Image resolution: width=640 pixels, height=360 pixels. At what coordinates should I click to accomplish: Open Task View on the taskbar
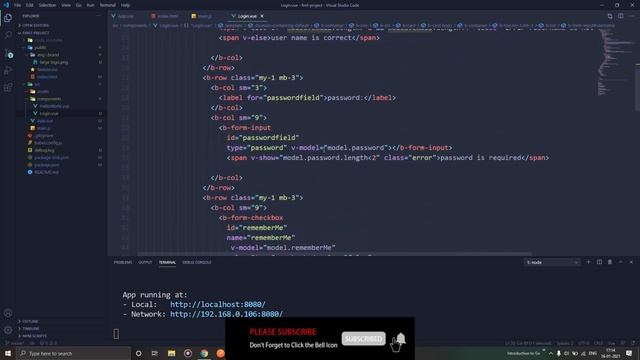tap(155, 353)
